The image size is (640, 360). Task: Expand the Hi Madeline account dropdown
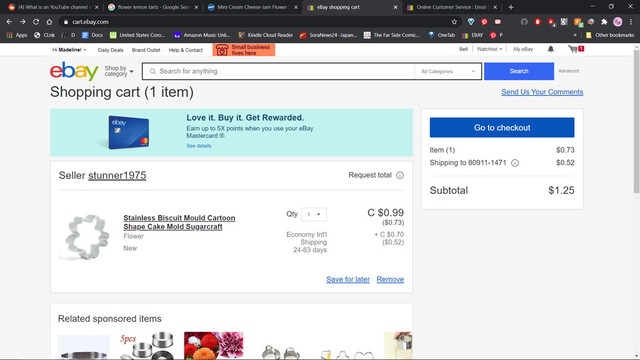69,50
